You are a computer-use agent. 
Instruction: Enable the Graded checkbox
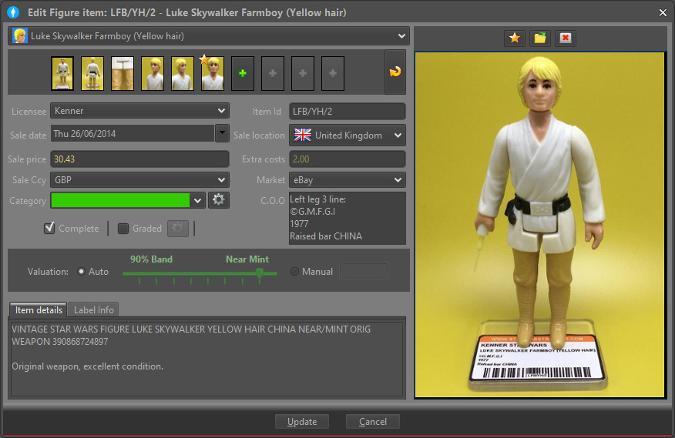tap(124, 228)
